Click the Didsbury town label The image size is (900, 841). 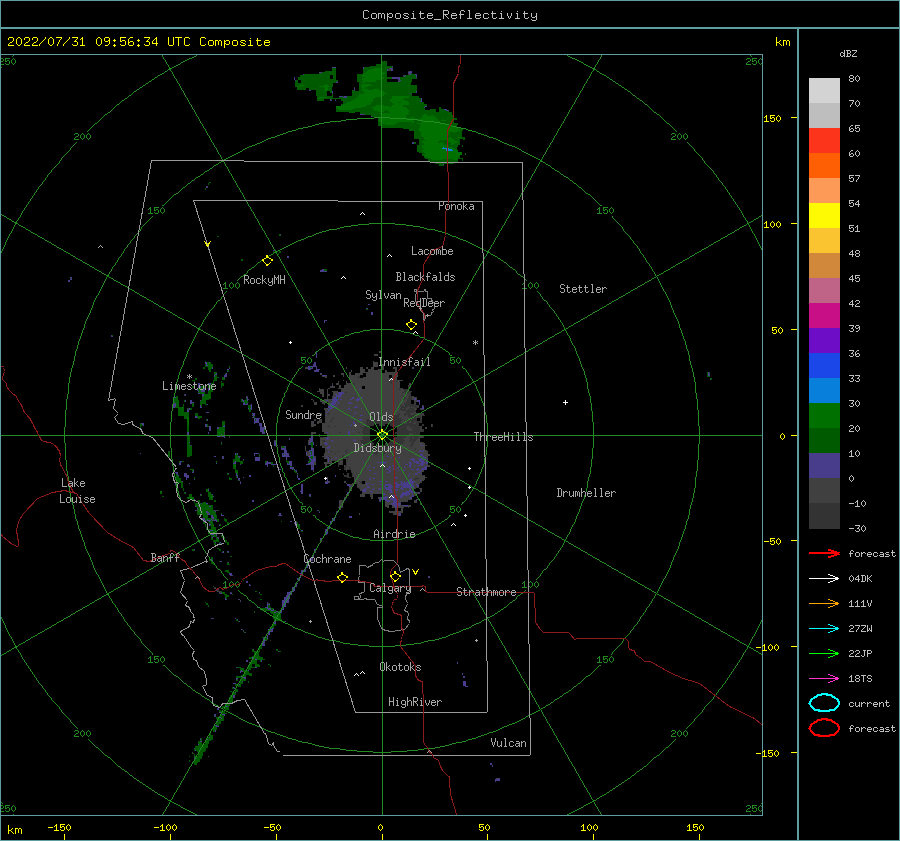[x=378, y=448]
